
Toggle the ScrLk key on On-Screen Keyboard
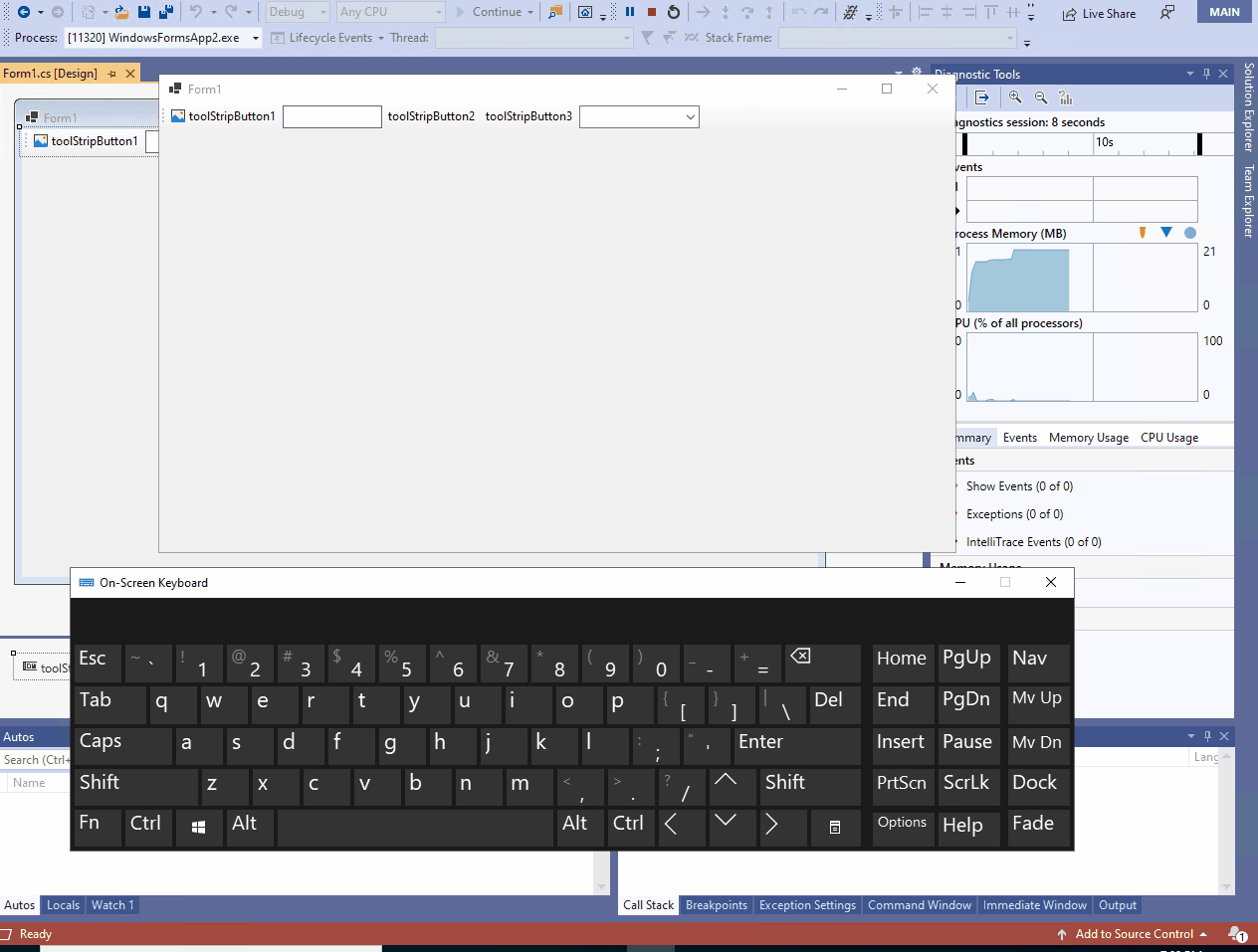pos(967,787)
